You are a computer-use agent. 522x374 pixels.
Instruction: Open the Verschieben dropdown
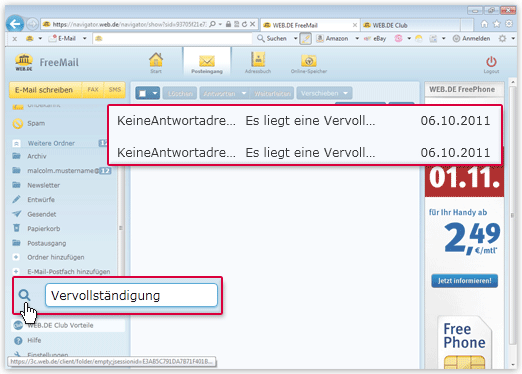pos(324,94)
